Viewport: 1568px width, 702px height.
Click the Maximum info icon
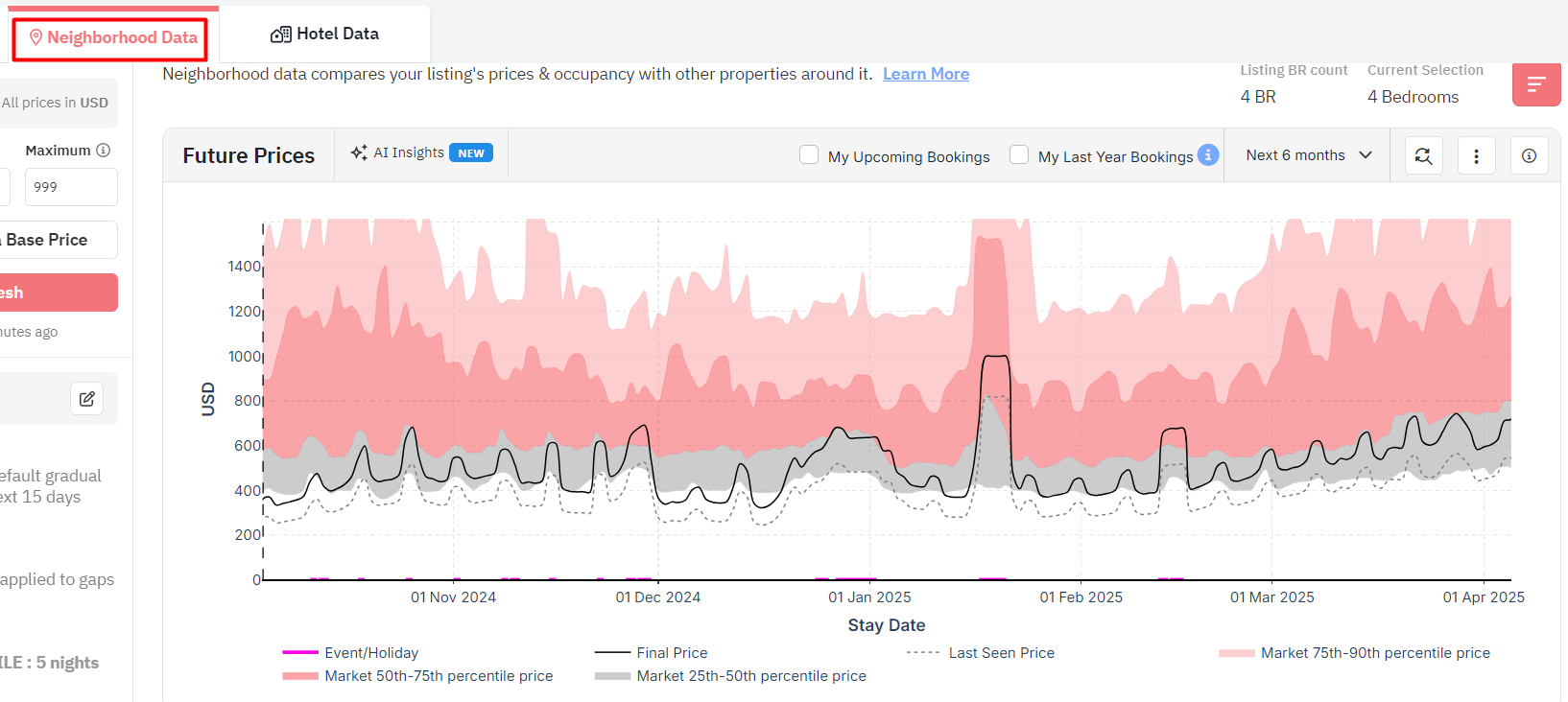[x=104, y=151]
